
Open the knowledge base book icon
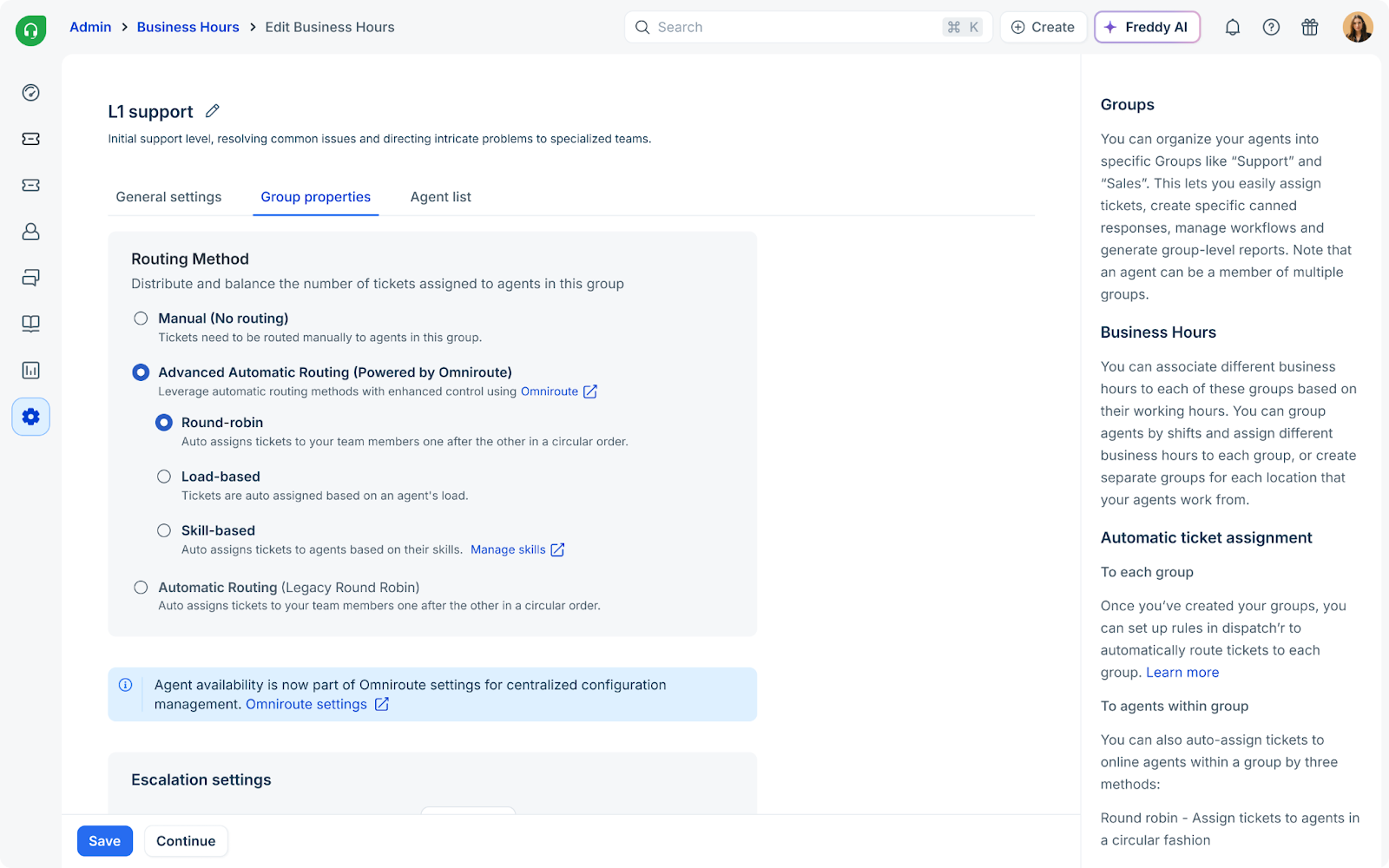click(30, 324)
